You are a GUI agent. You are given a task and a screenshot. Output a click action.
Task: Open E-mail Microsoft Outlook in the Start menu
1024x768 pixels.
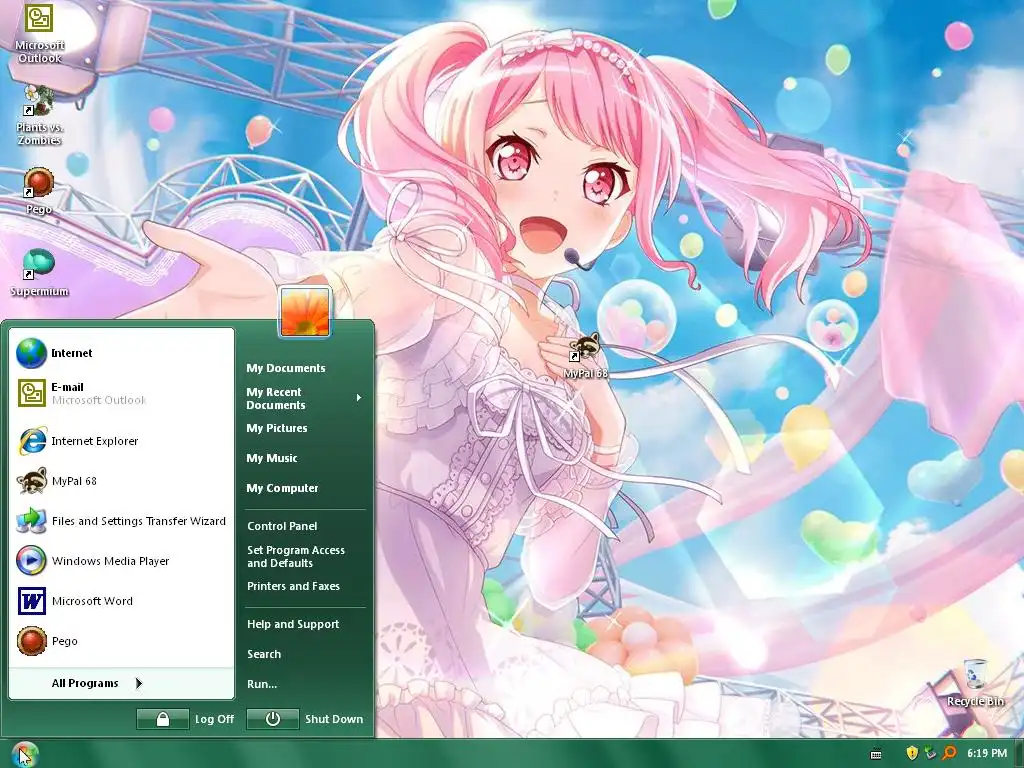coord(121,393)
